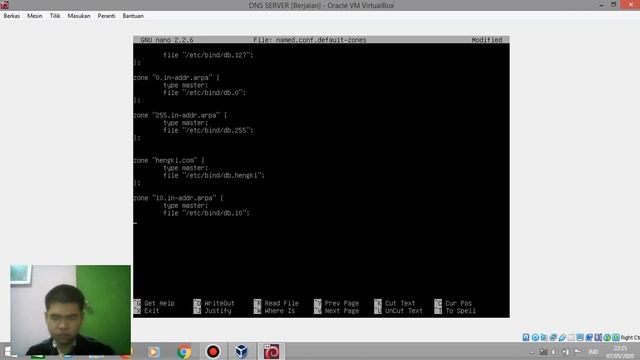
Task: Click the line file "/etc/bind/db.0"
Action: (x=204, y=93)
